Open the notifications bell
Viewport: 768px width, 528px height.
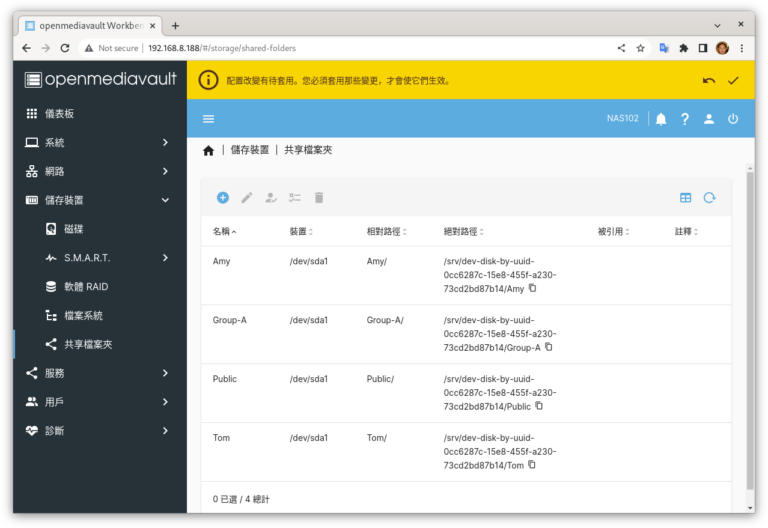661,119
